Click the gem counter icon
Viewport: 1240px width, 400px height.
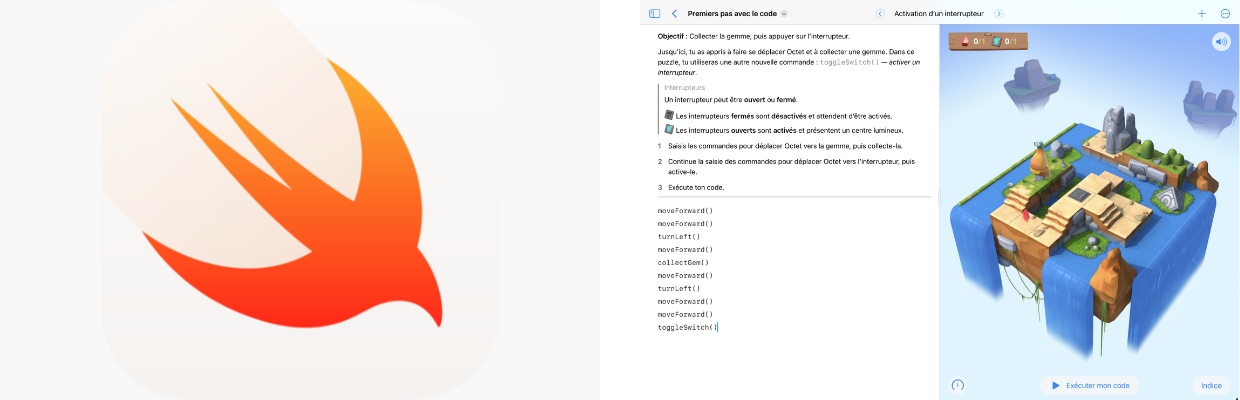[965, 42]
